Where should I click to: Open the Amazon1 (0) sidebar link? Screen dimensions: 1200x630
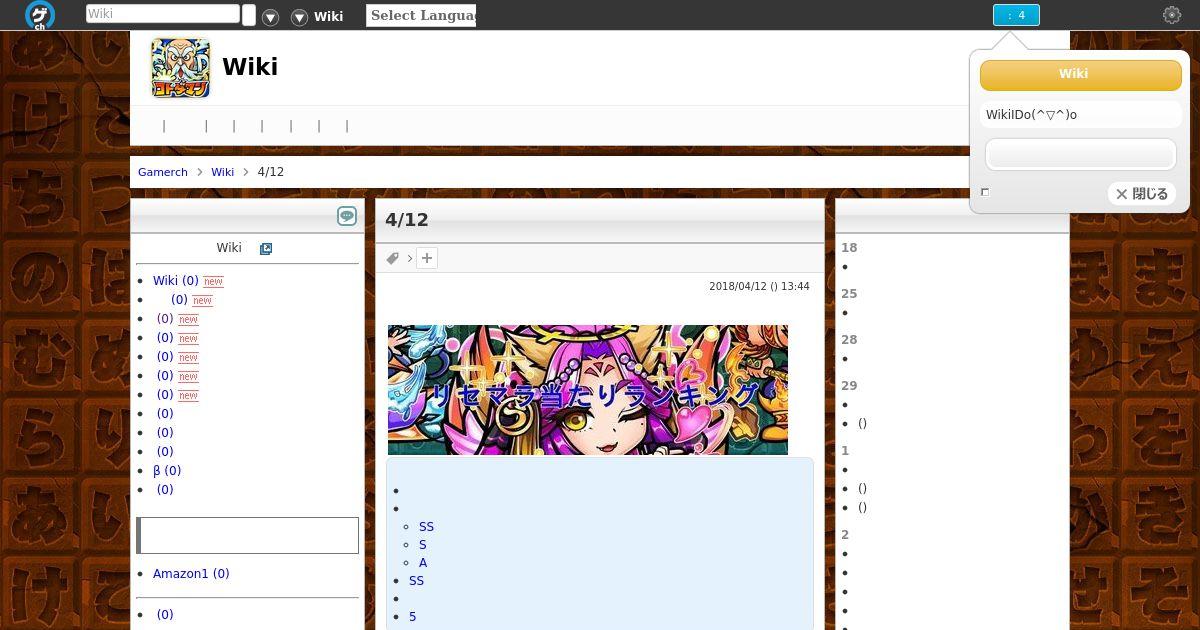[191, 574]
